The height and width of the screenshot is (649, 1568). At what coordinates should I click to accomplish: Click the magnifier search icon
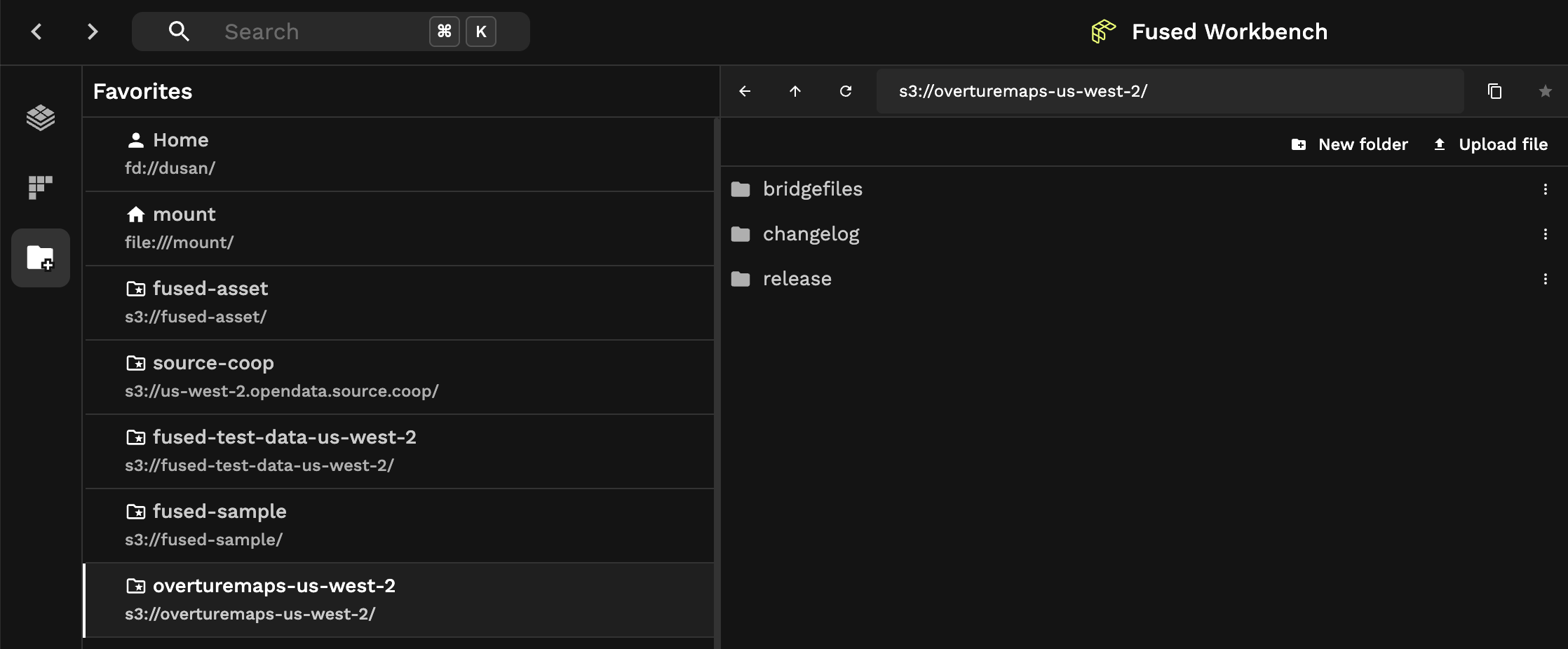pos(179,32)
